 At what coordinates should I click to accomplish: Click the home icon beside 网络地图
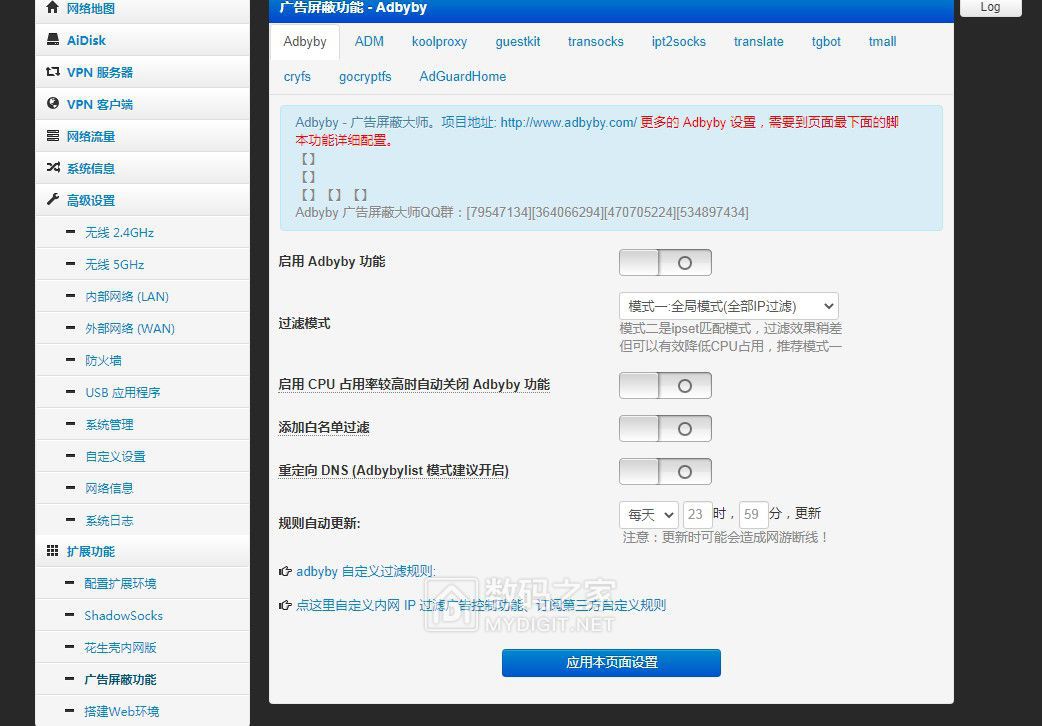[52, 7]
